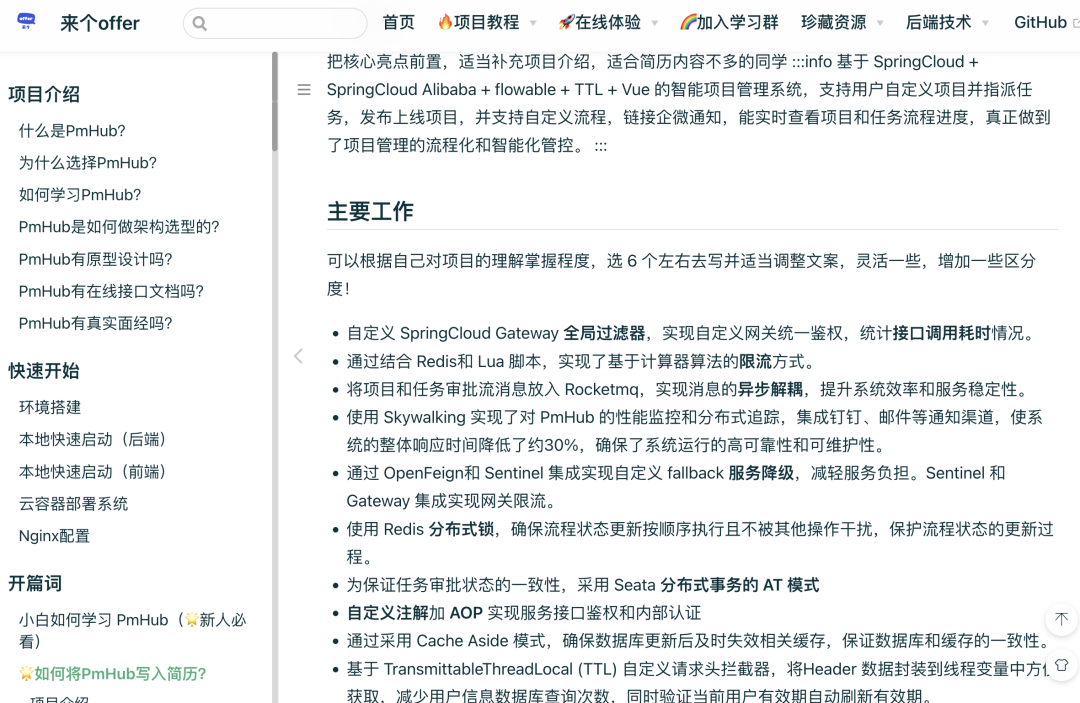Click bold text 异步解耦 in Rocketmq bullet
This screenshot has height=703, width=1080.
(771, 390)
